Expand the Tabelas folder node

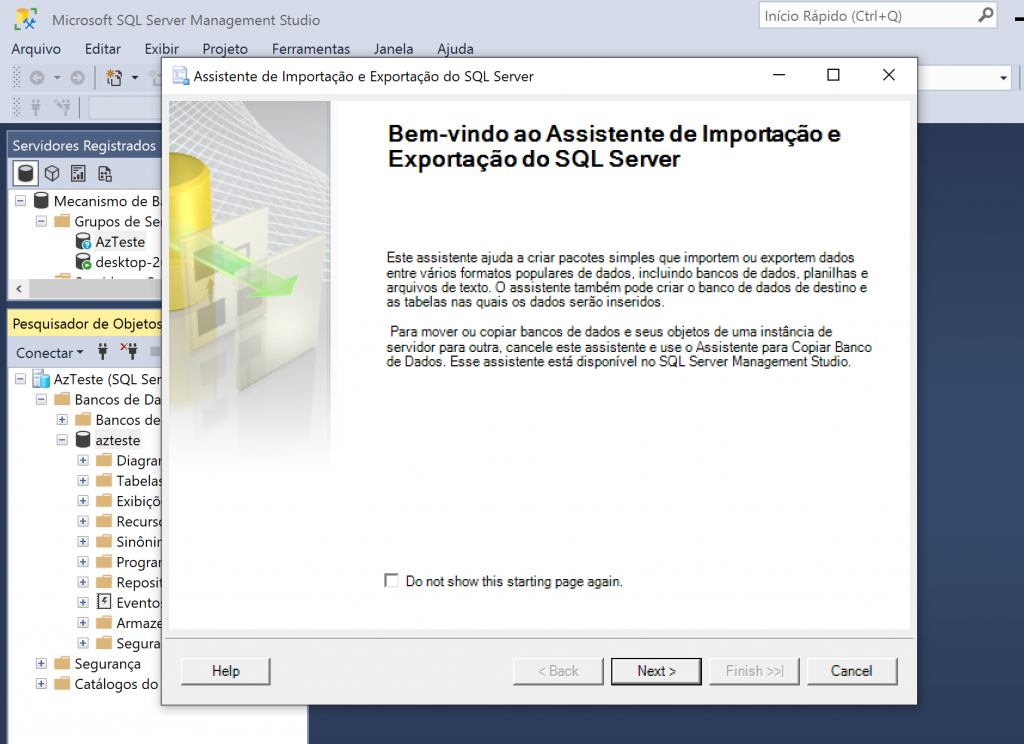[x=83, y=481]
